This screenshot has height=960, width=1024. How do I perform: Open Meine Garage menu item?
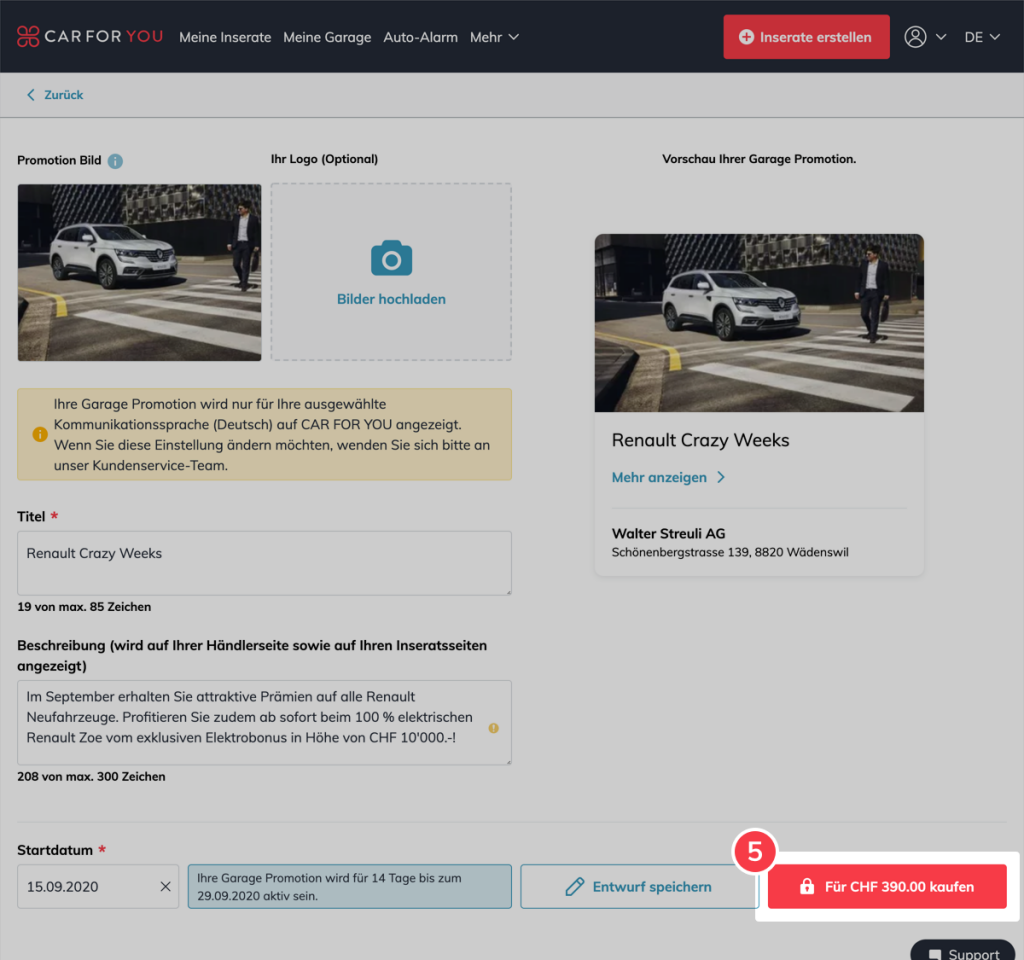click(327, 37)
